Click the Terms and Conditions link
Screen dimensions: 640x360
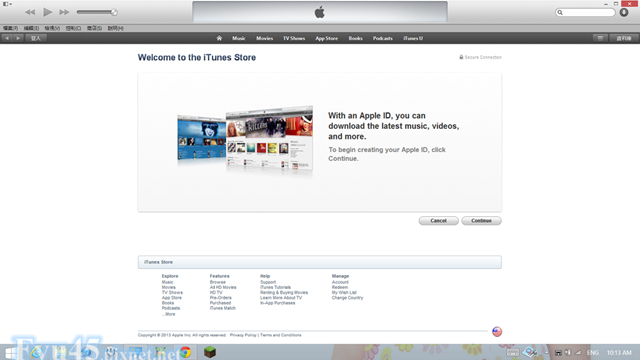[x=281, y=335]
